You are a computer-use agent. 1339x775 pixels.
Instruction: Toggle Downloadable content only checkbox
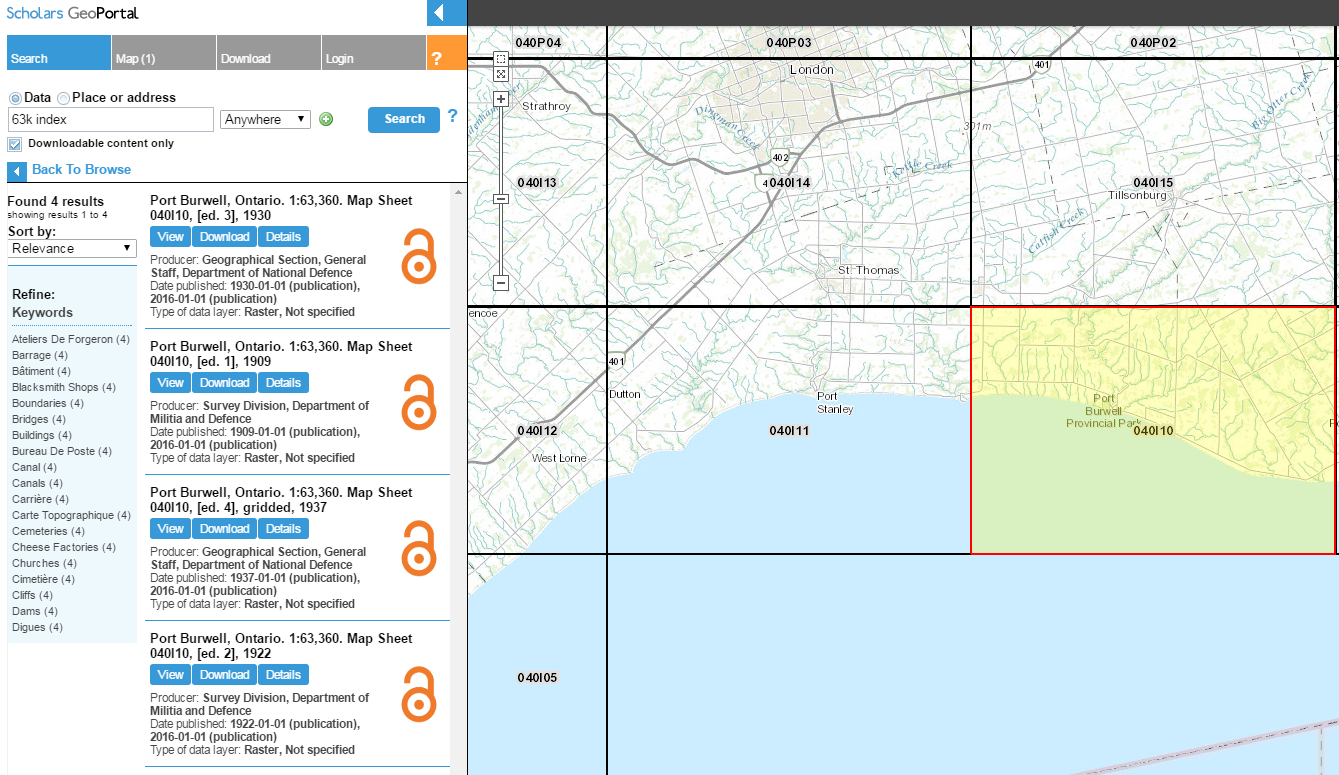pos(15,144)
